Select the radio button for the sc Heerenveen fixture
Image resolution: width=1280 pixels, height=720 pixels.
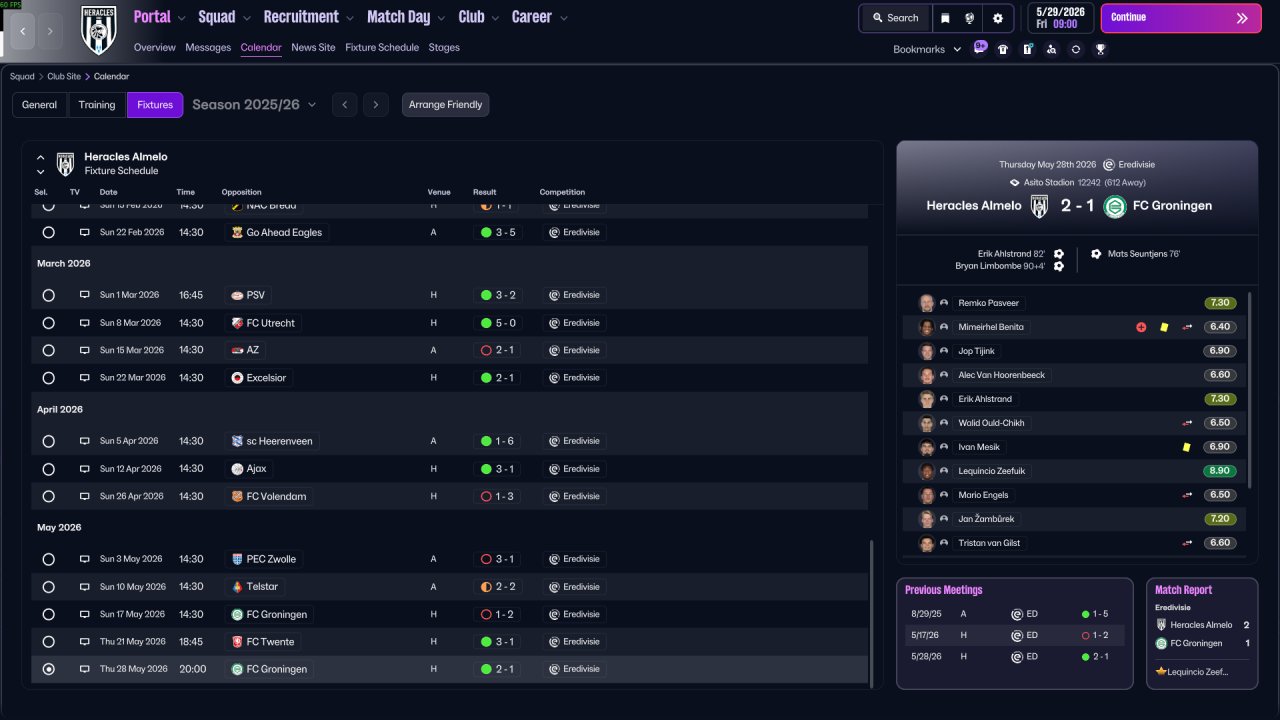(x=48, y=441)
